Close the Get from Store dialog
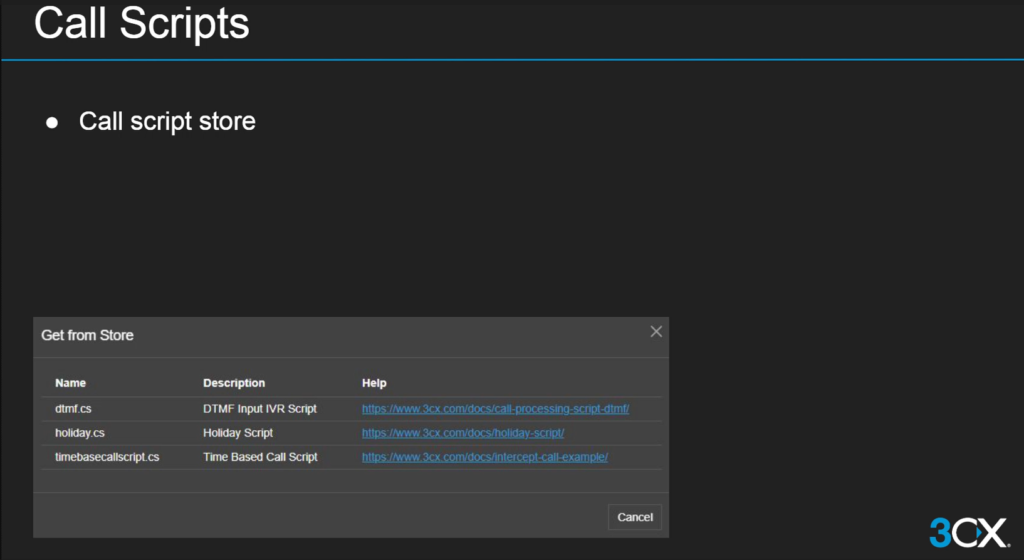 click(656, 332)
